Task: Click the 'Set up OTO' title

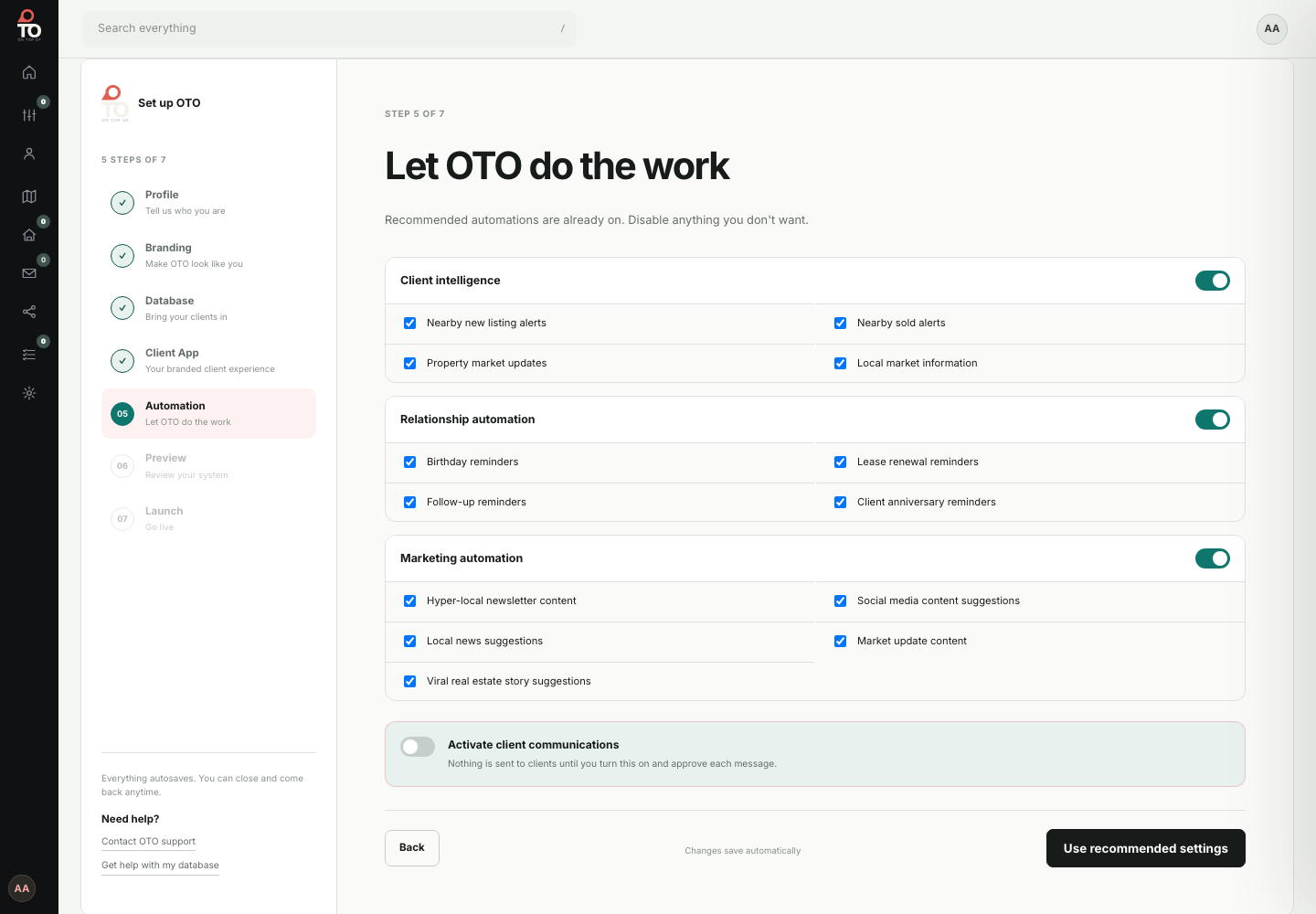Action: coord(169,103)
